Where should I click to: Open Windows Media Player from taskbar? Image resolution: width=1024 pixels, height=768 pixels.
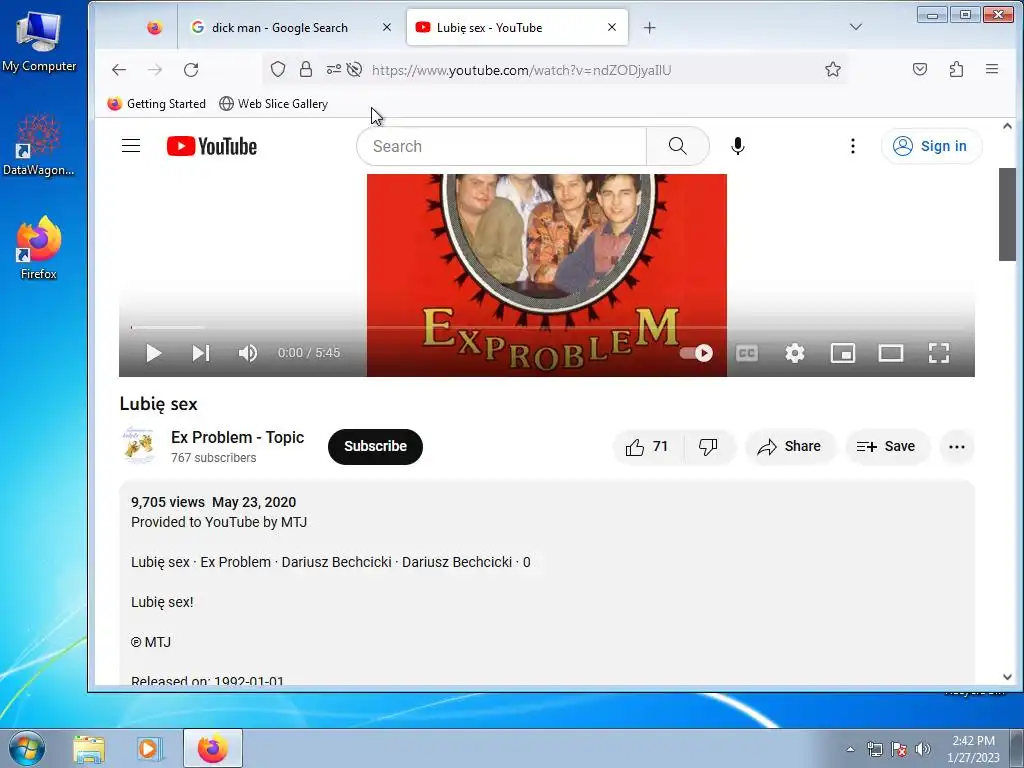148,749
